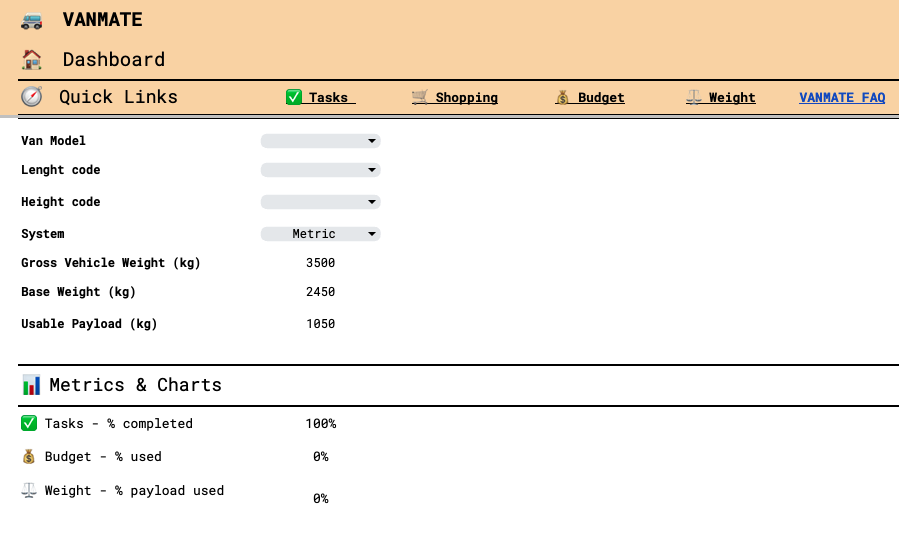The image size is (899, 541).
Task: Click the green checkmark icon in the Tasks link
Action: coord(294,97)
